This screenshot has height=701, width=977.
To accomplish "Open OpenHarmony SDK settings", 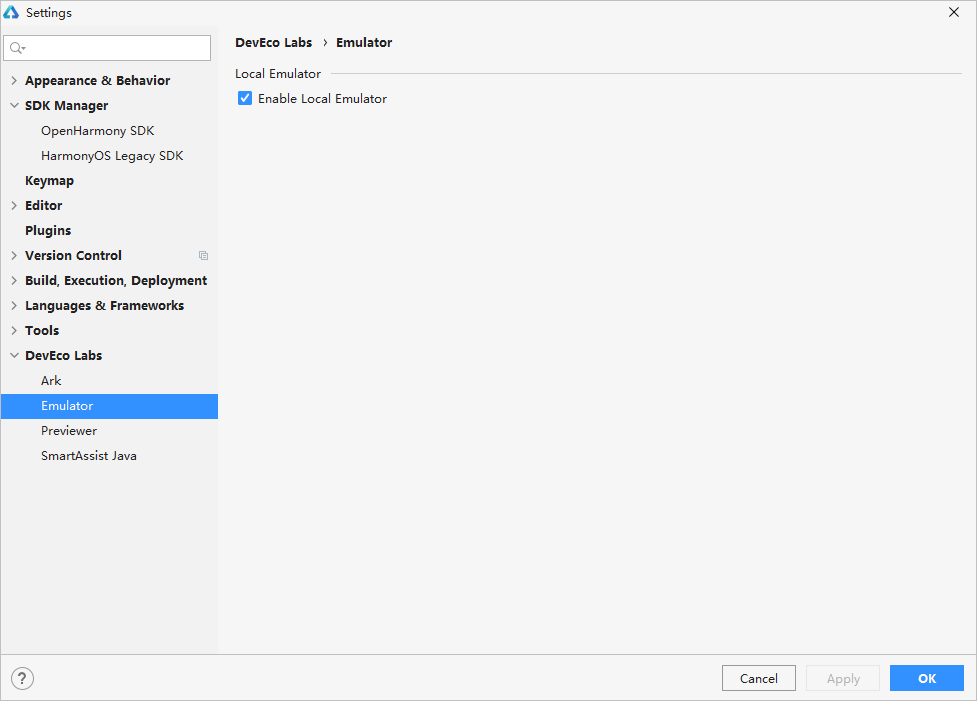I will (x=98, y=131).
